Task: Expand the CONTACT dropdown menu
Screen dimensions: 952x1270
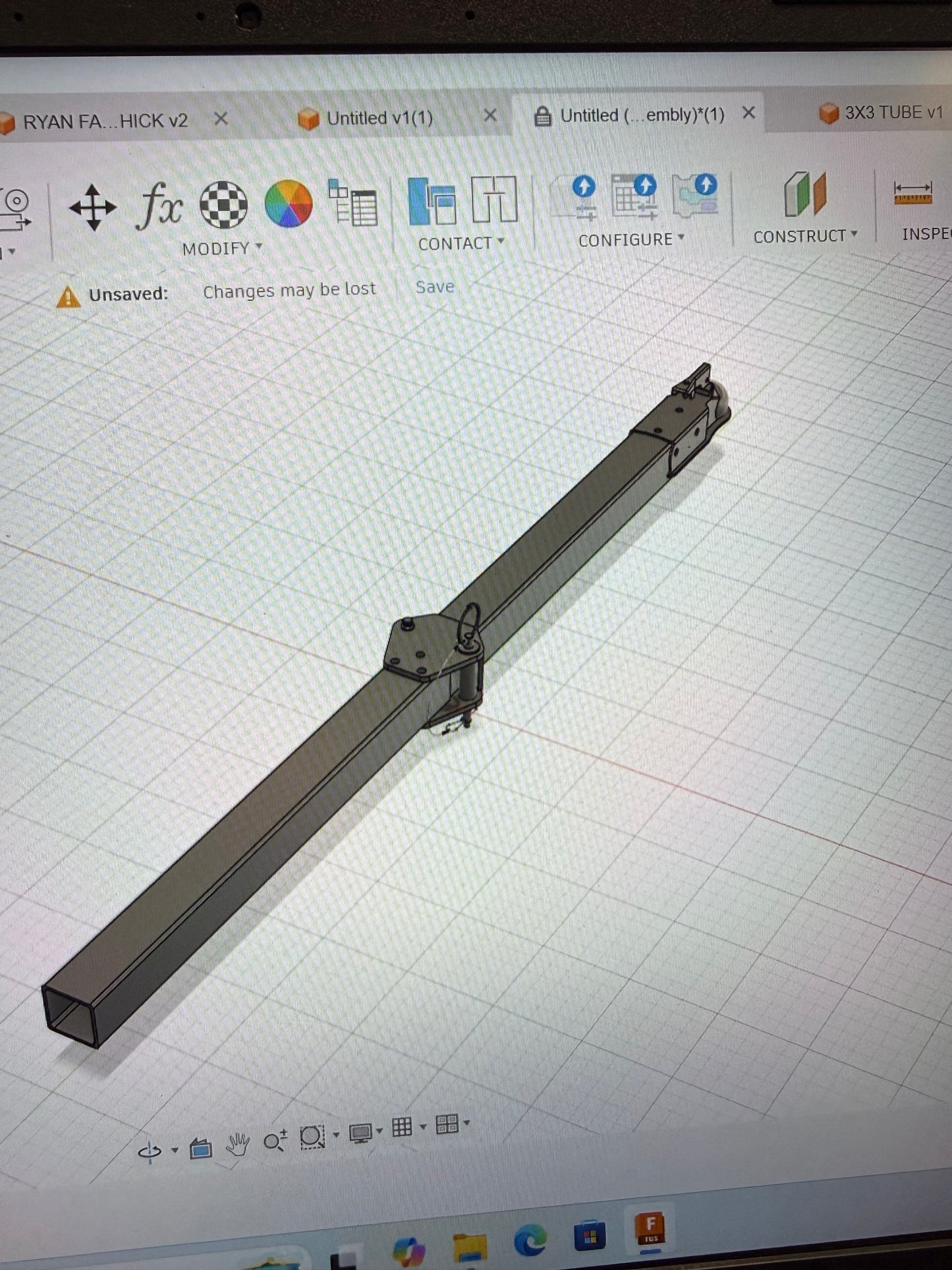Action: (x=461, y=243)
